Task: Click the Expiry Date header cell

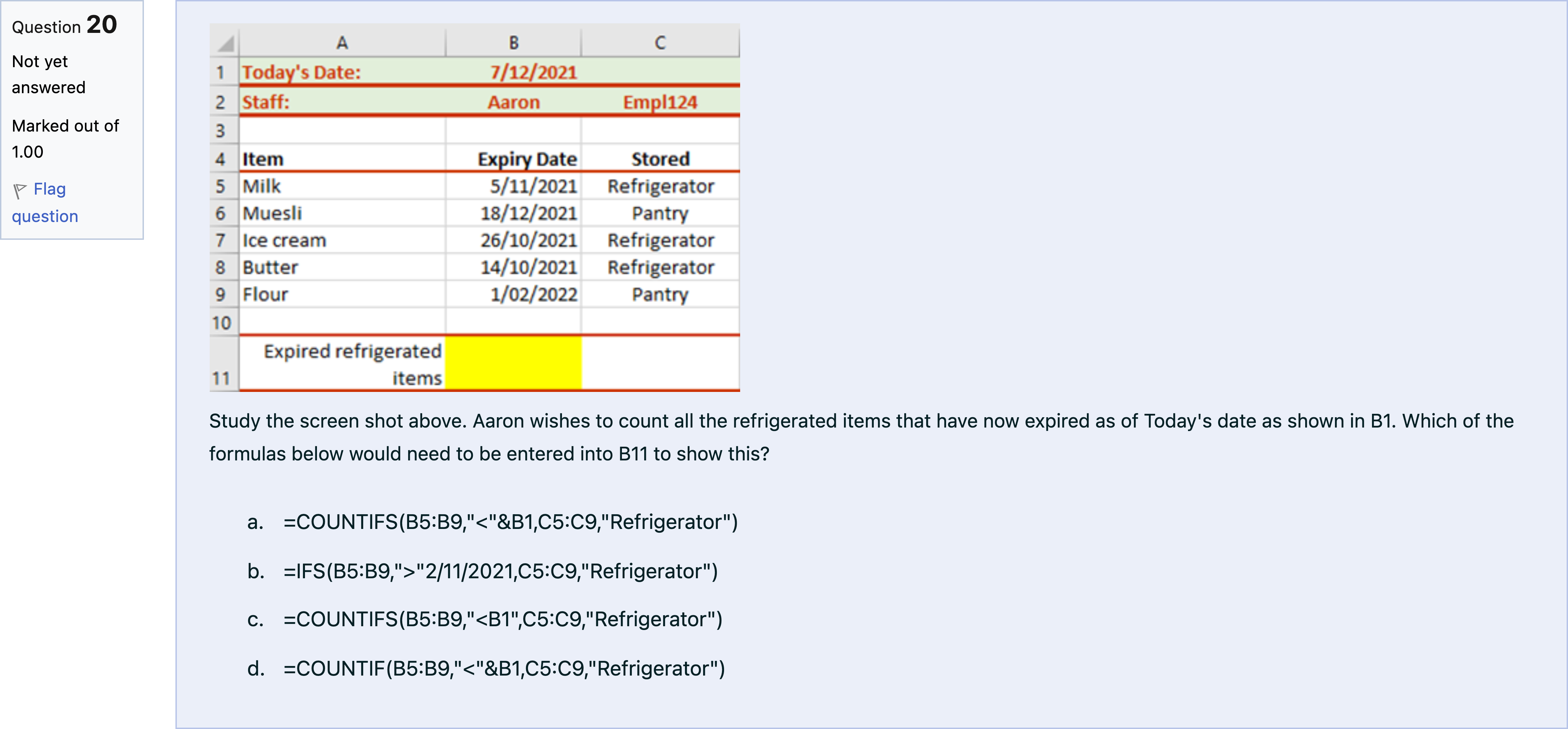Action: coord(527,159)
